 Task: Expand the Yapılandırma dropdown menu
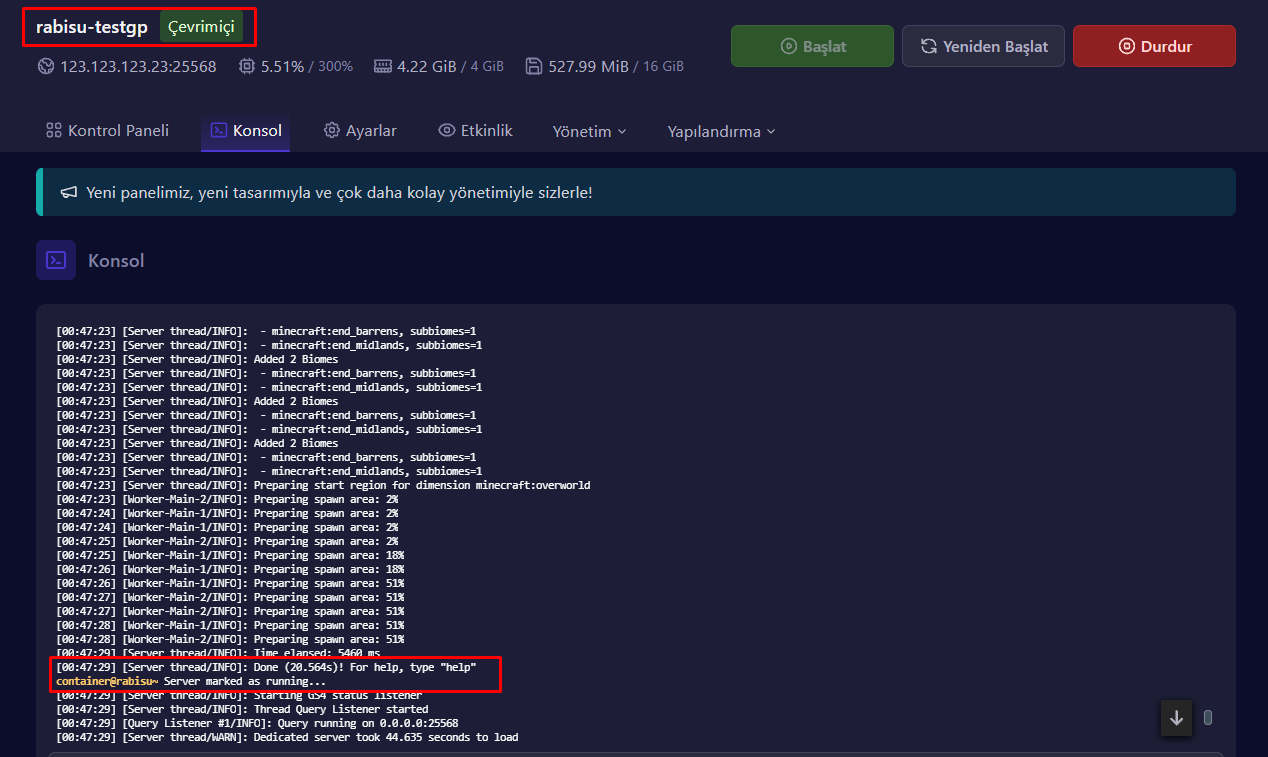pos(721,131)
